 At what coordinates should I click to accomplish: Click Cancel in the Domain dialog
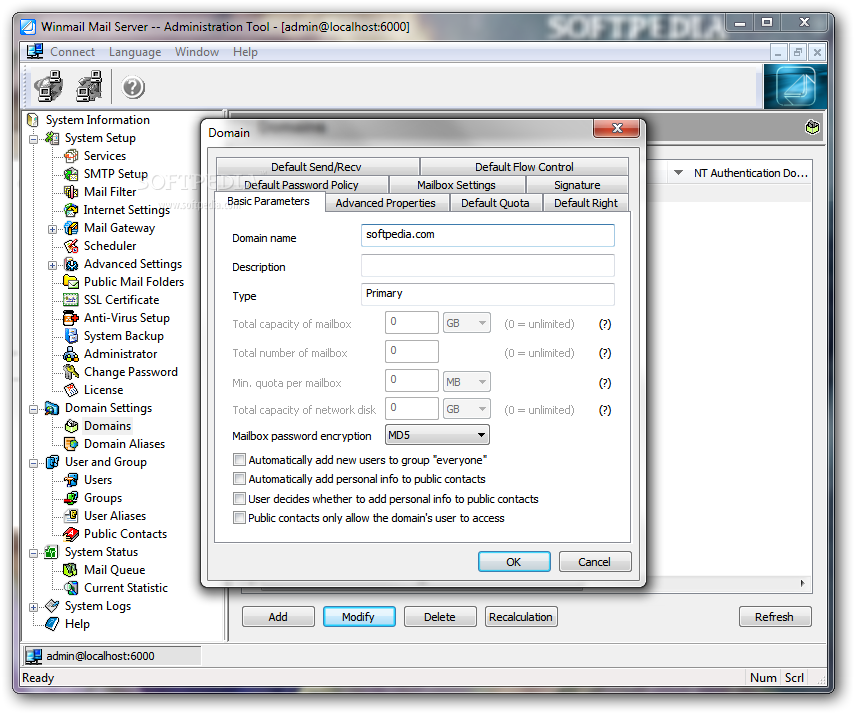click(594, 562)
